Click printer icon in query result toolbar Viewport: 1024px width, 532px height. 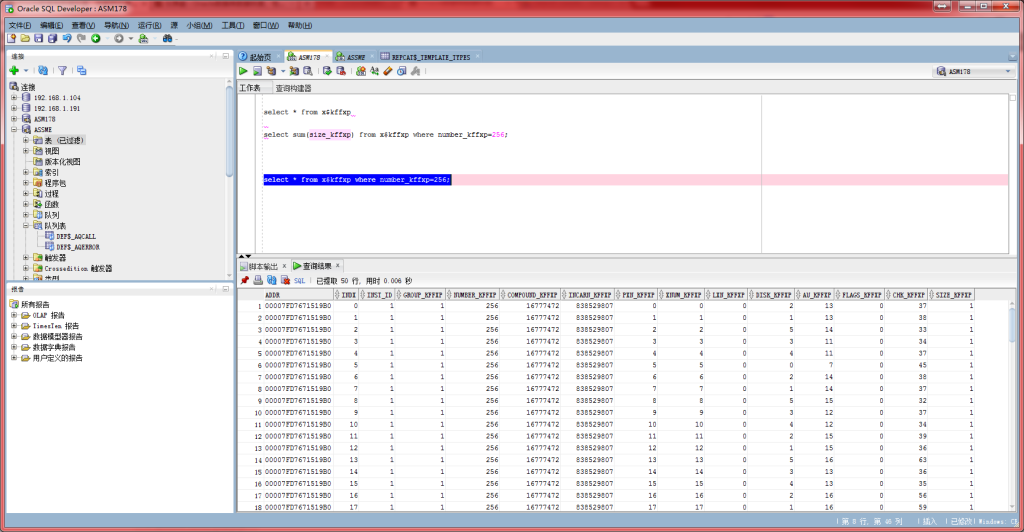click(x=258, y=281)
